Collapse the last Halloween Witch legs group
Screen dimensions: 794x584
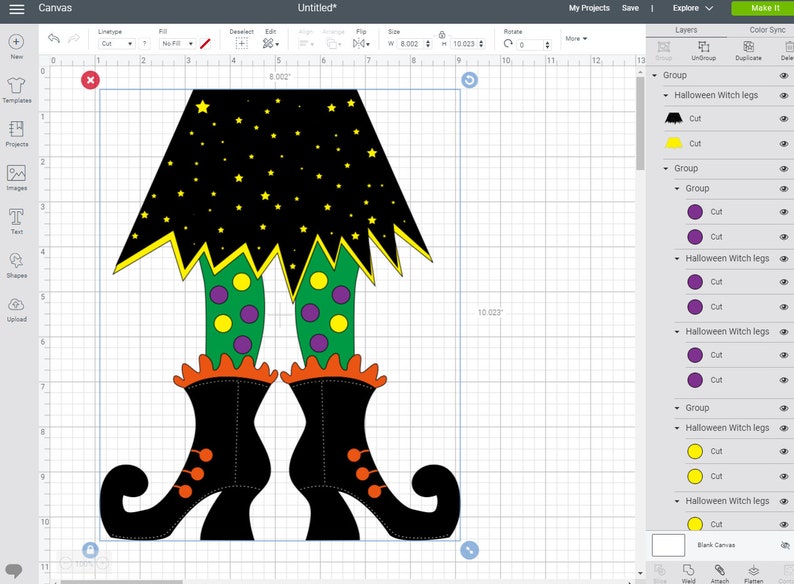(x=677, y=501)
